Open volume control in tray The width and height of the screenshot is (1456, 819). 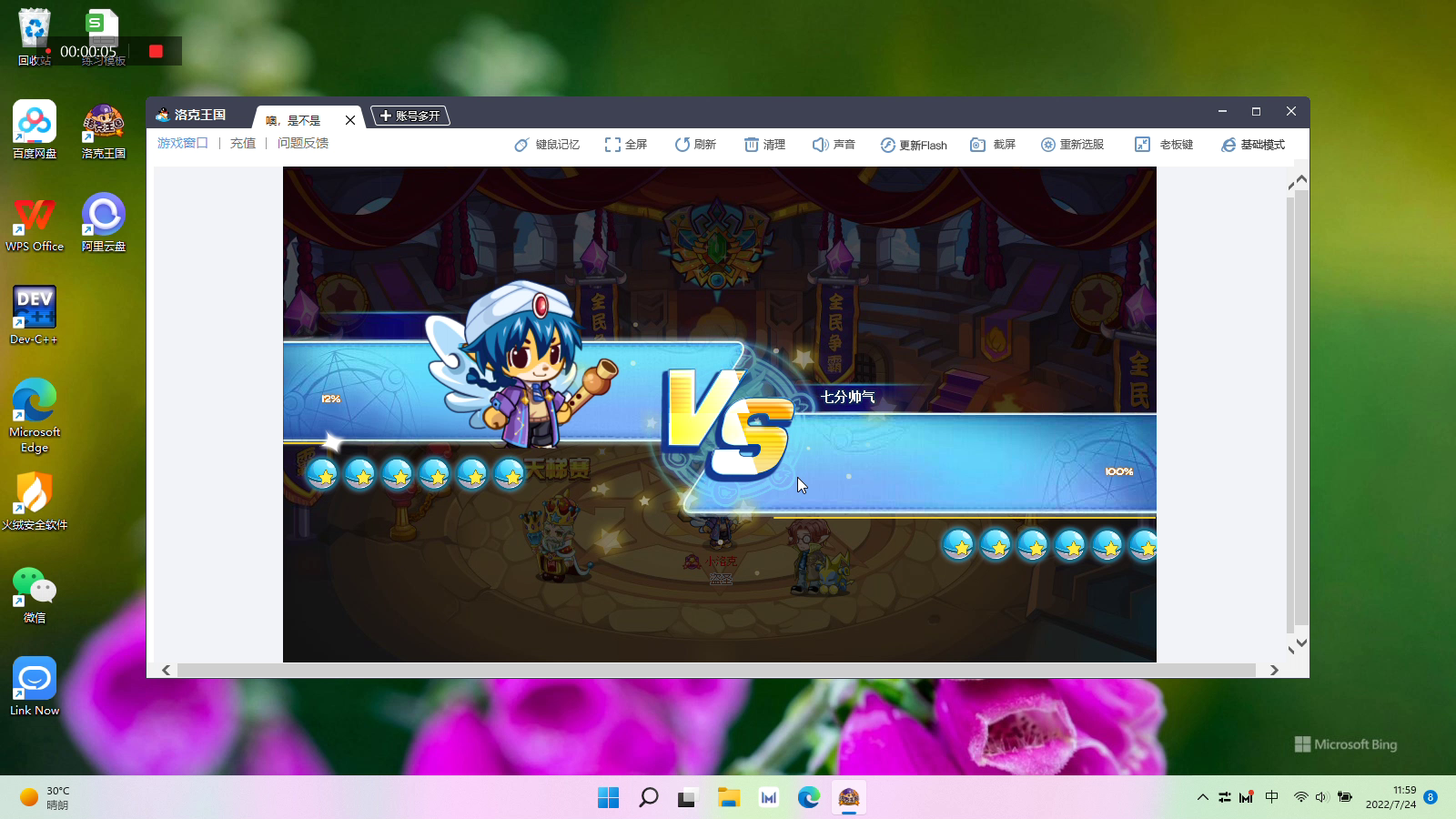click(x=1322, y=797)
